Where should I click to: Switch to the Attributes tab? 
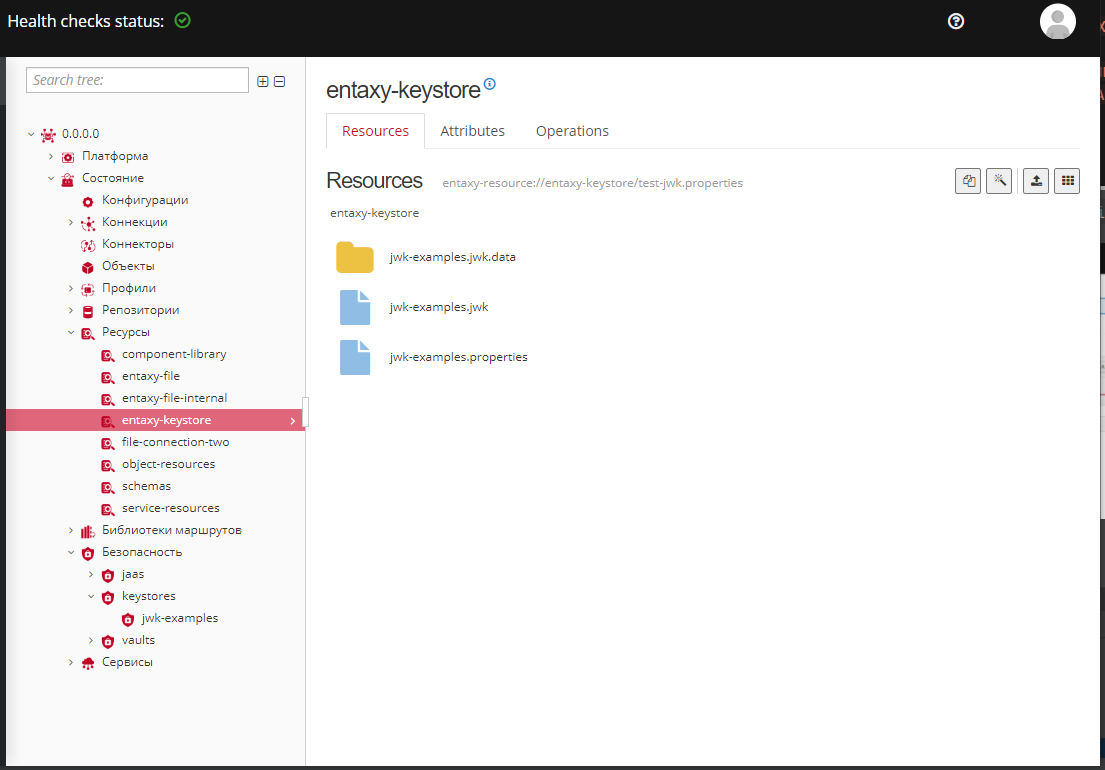click(x=472, y=131)
